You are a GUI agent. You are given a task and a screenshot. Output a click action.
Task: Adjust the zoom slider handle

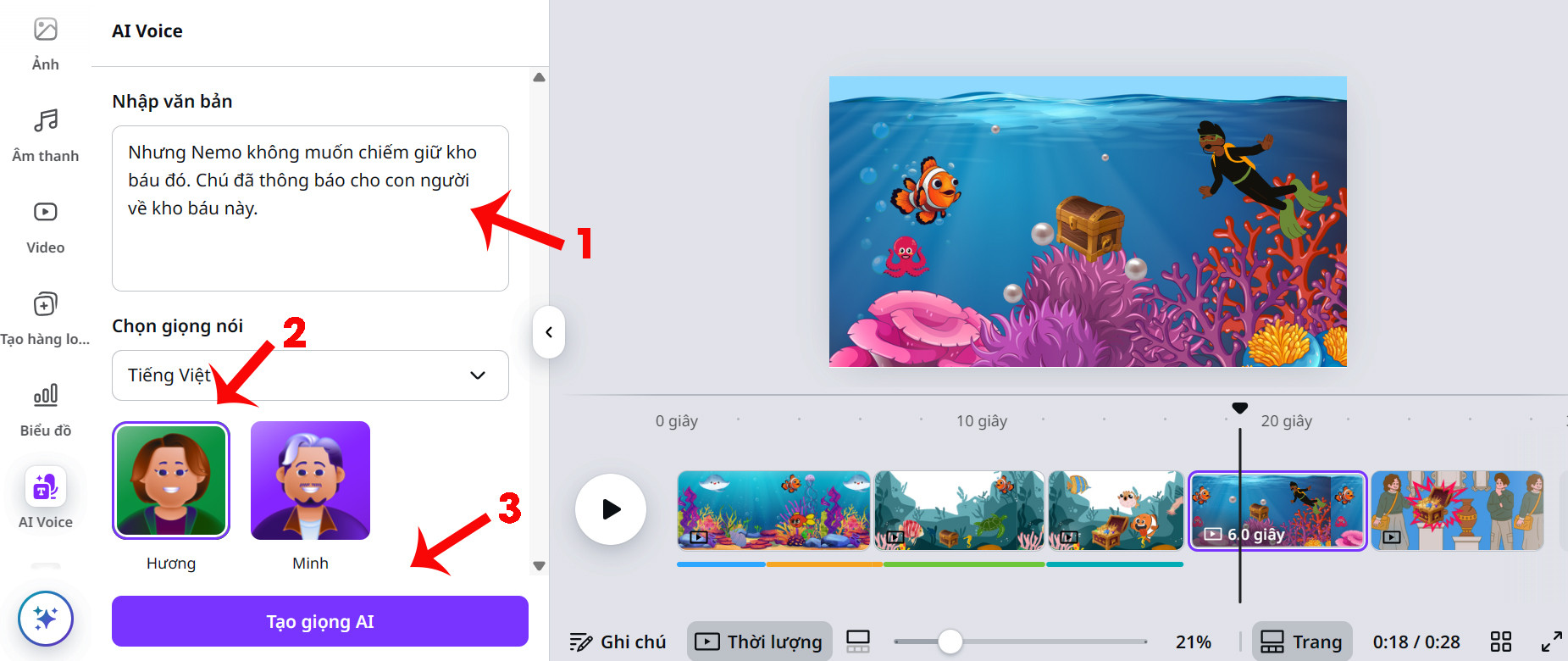[x=950, y=642]
